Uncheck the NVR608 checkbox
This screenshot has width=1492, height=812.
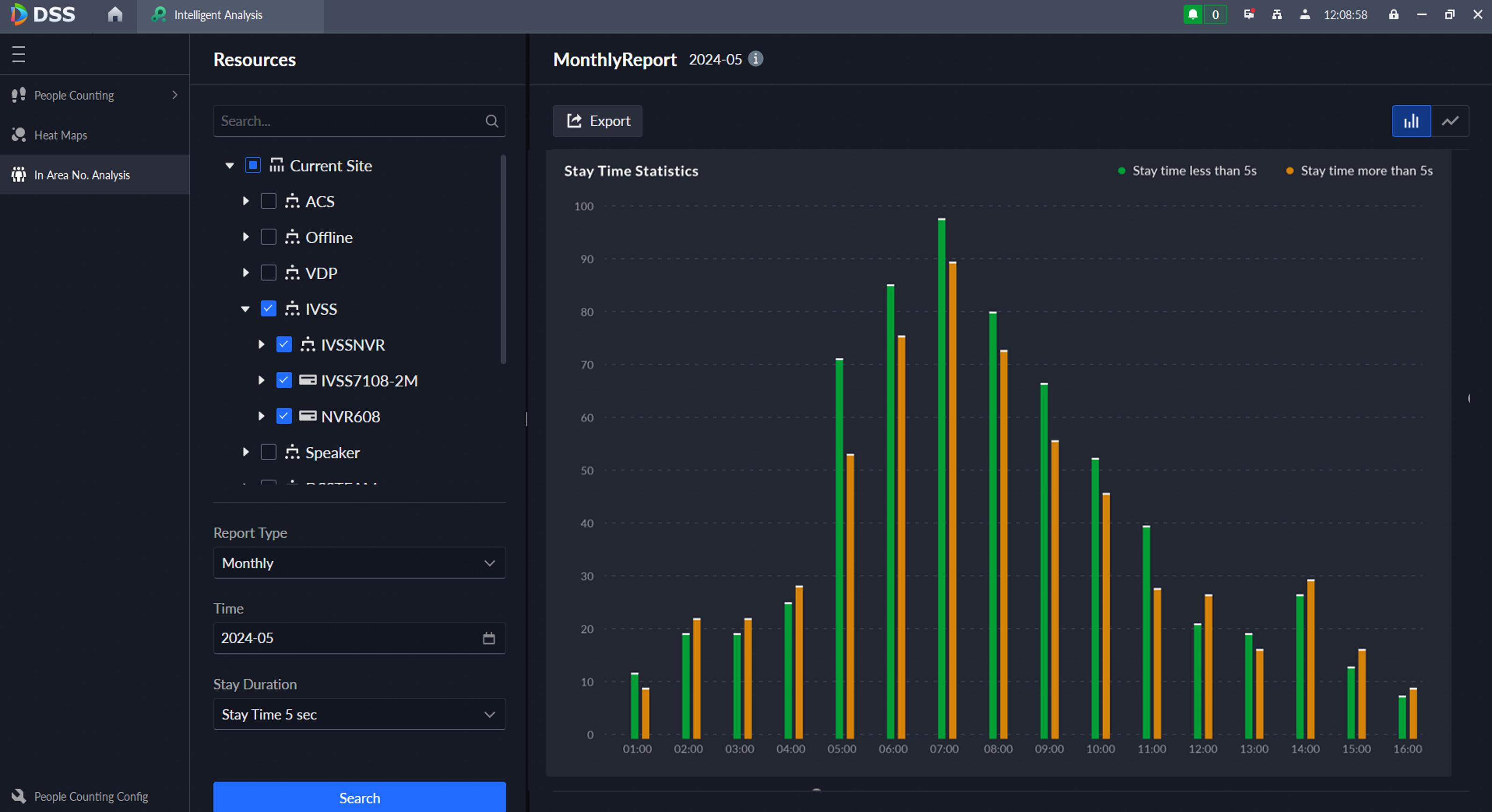[x=284, y=416]
